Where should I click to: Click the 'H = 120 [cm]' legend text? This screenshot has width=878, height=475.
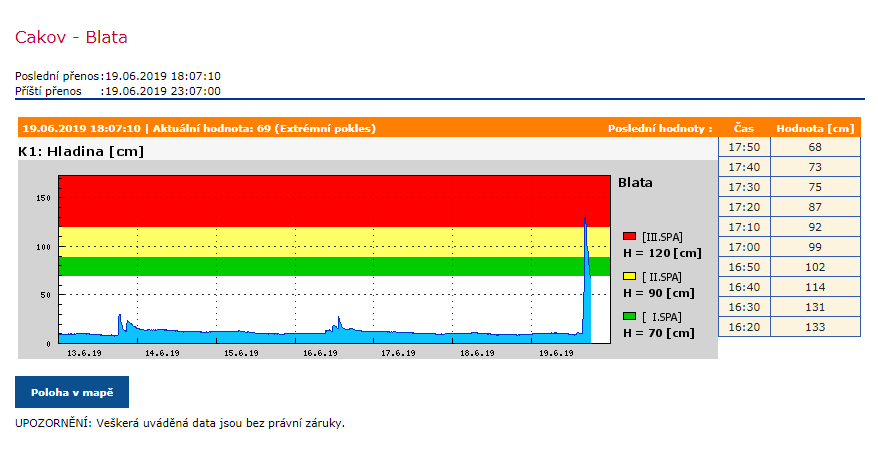662,253
